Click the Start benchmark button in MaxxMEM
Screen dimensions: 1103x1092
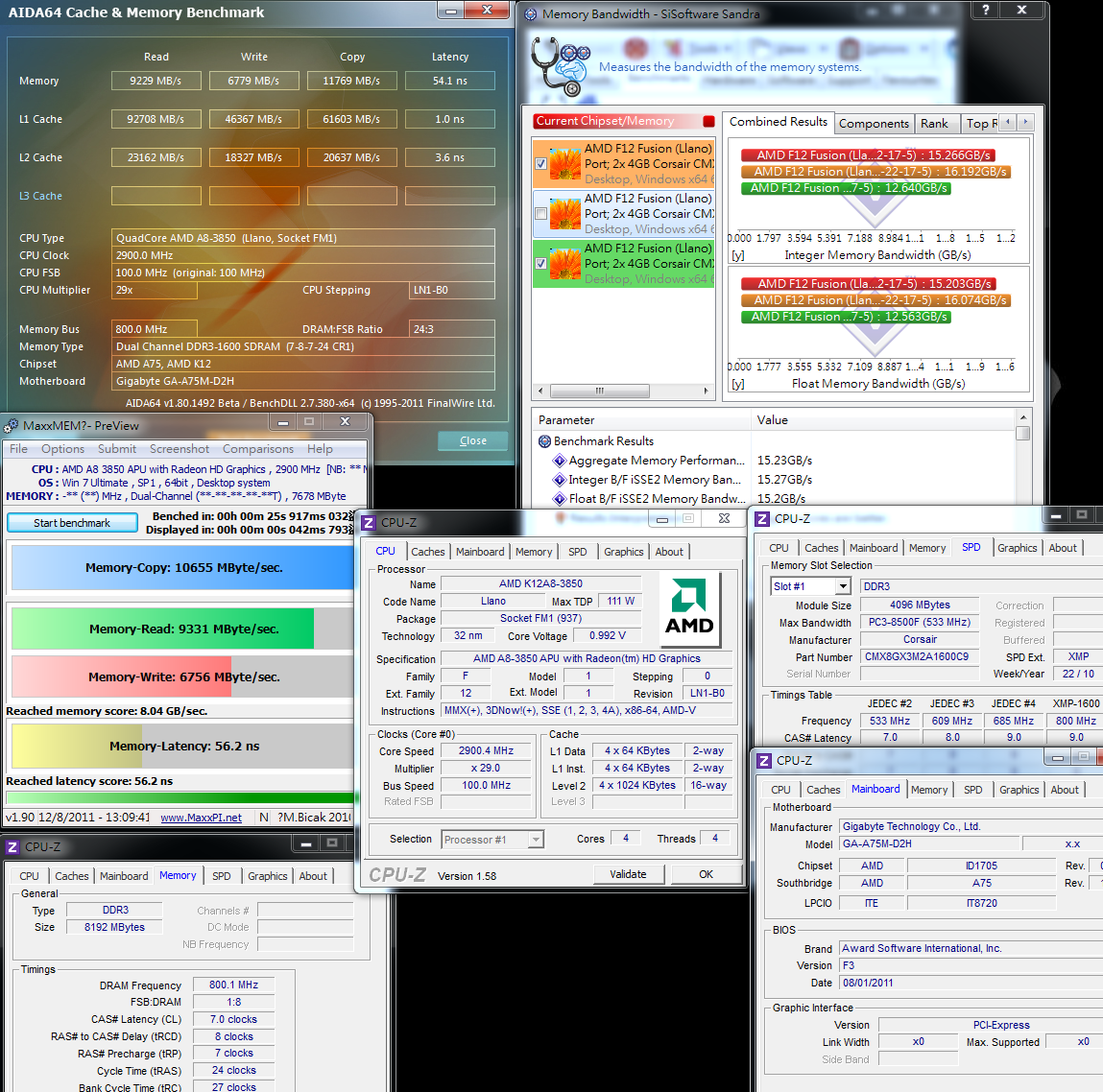[x=72, y=522]
